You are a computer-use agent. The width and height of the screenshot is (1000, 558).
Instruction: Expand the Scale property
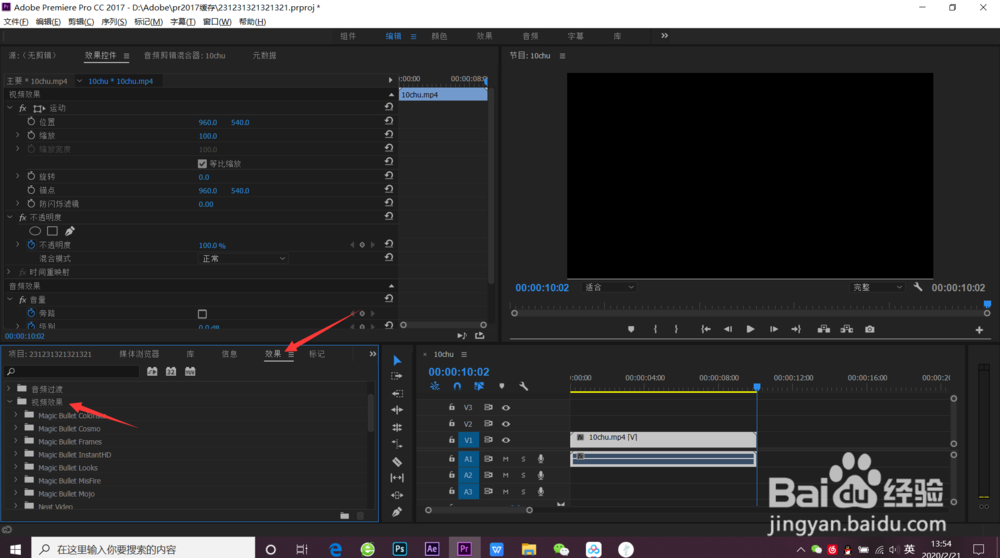17,135
